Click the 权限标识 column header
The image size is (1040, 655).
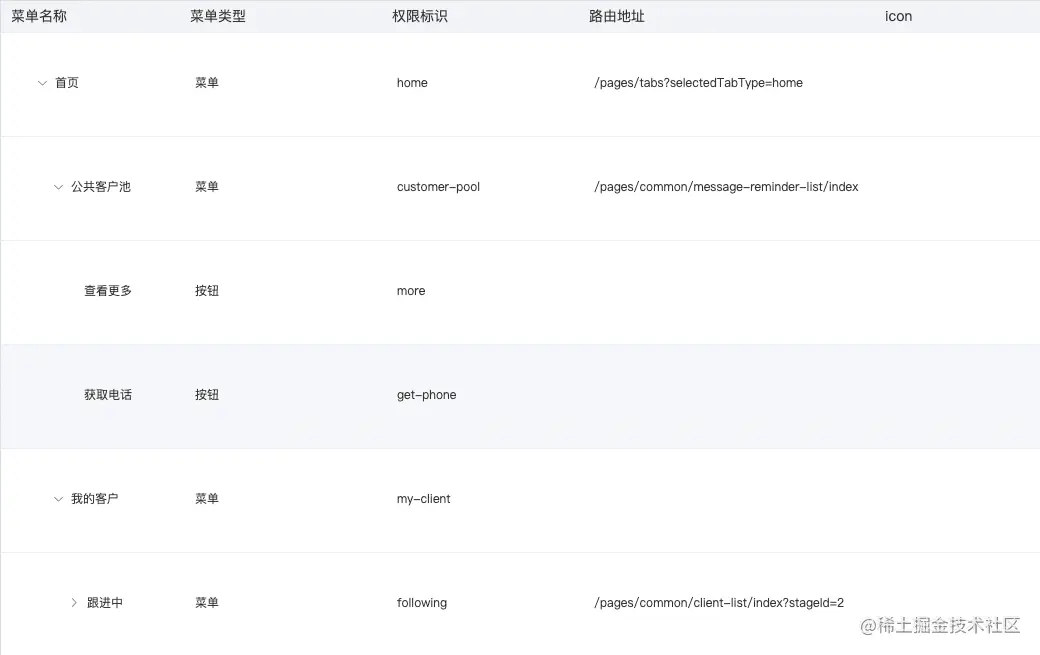tap(420, 16)
